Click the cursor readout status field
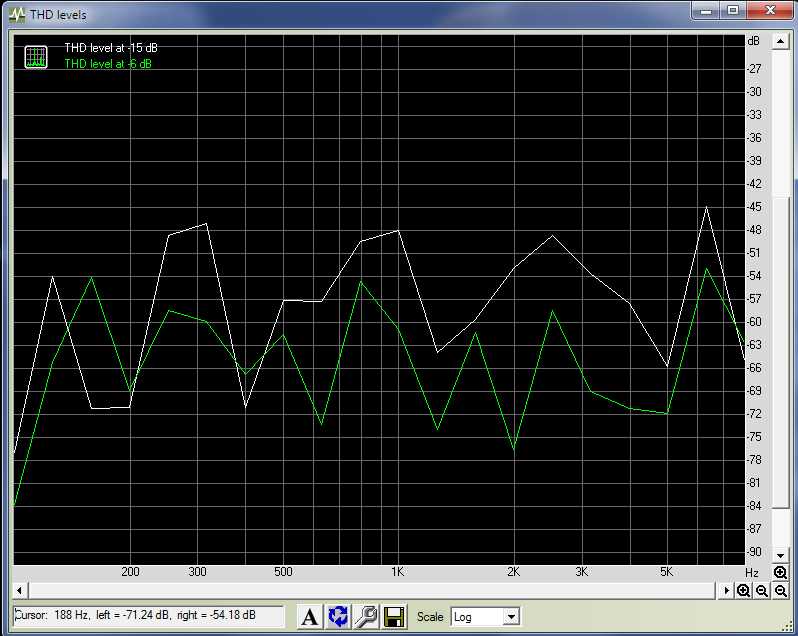The height and width of the screenshot is (636, 798). pos(148,616)
